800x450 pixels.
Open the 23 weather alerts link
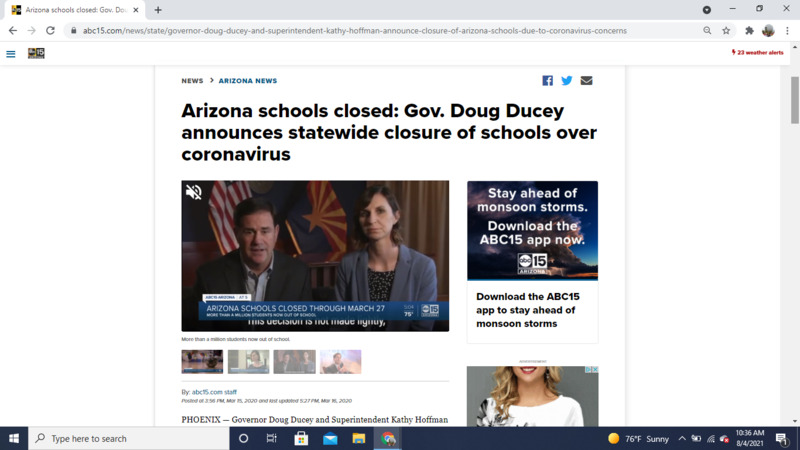[758, 53]
